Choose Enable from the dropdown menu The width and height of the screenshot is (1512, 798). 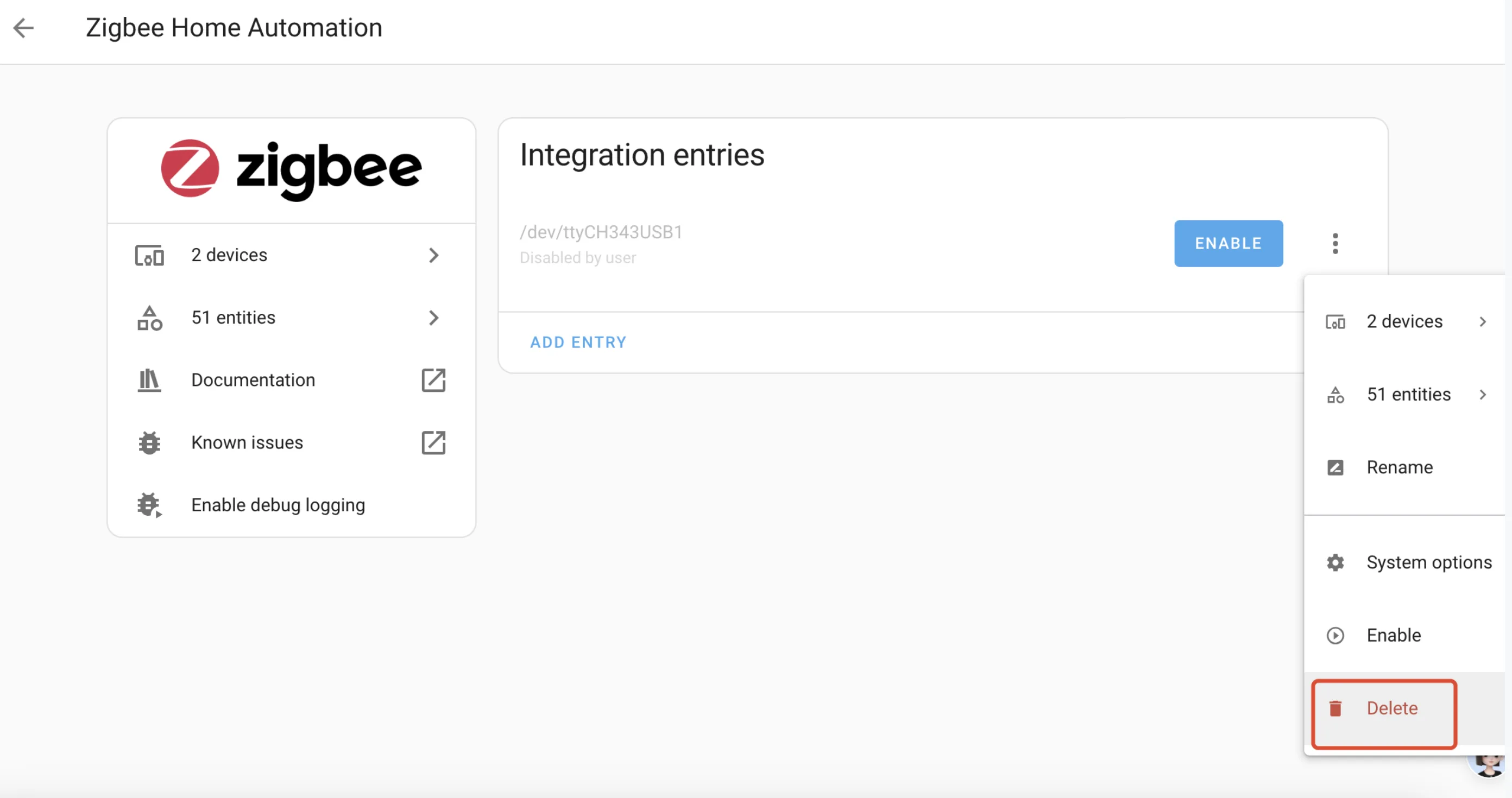click(x=1404, y=636)
